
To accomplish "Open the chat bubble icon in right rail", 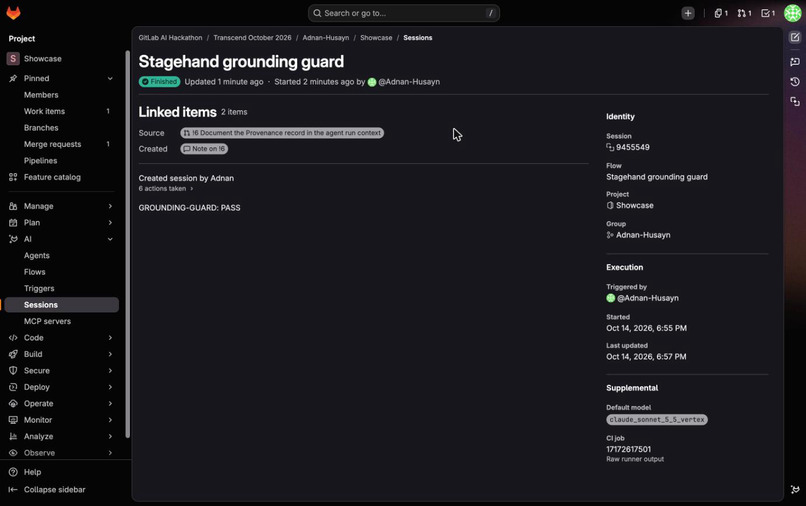I will click(795, 62).
